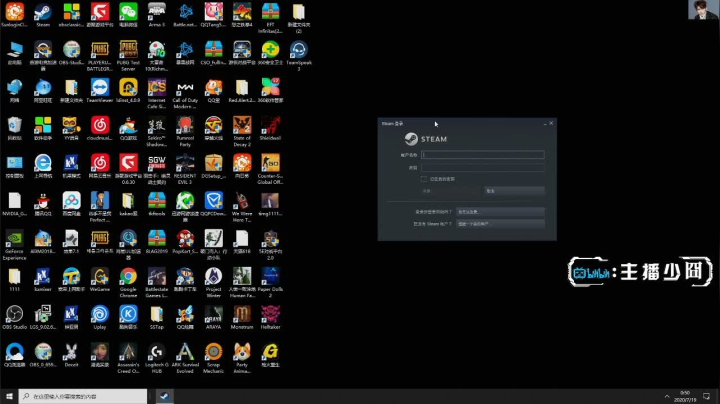Viewport: 720px width, 404px height.
Task: Show hidden system tray icons
Action: (667, 396)
